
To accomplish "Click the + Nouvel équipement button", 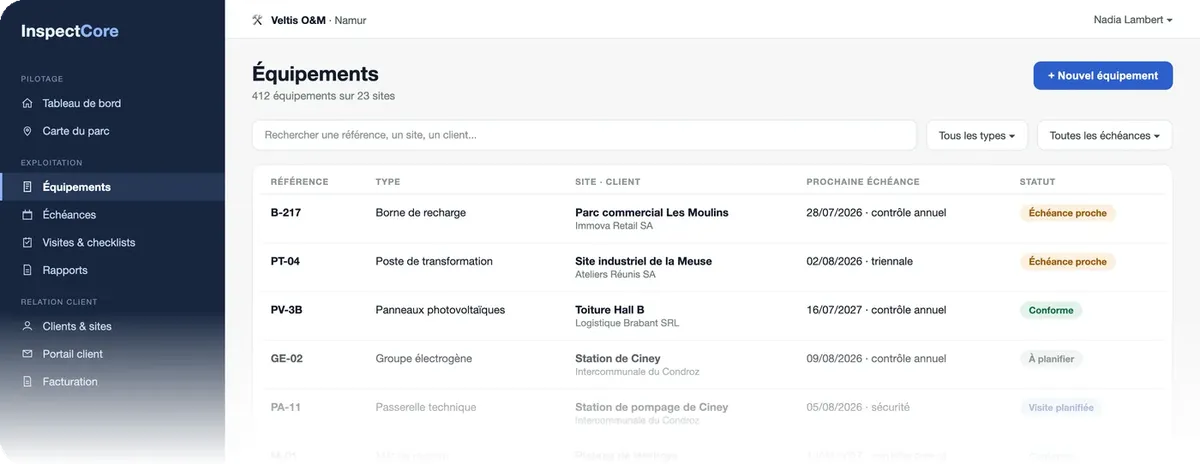I will click(1102, 76).
